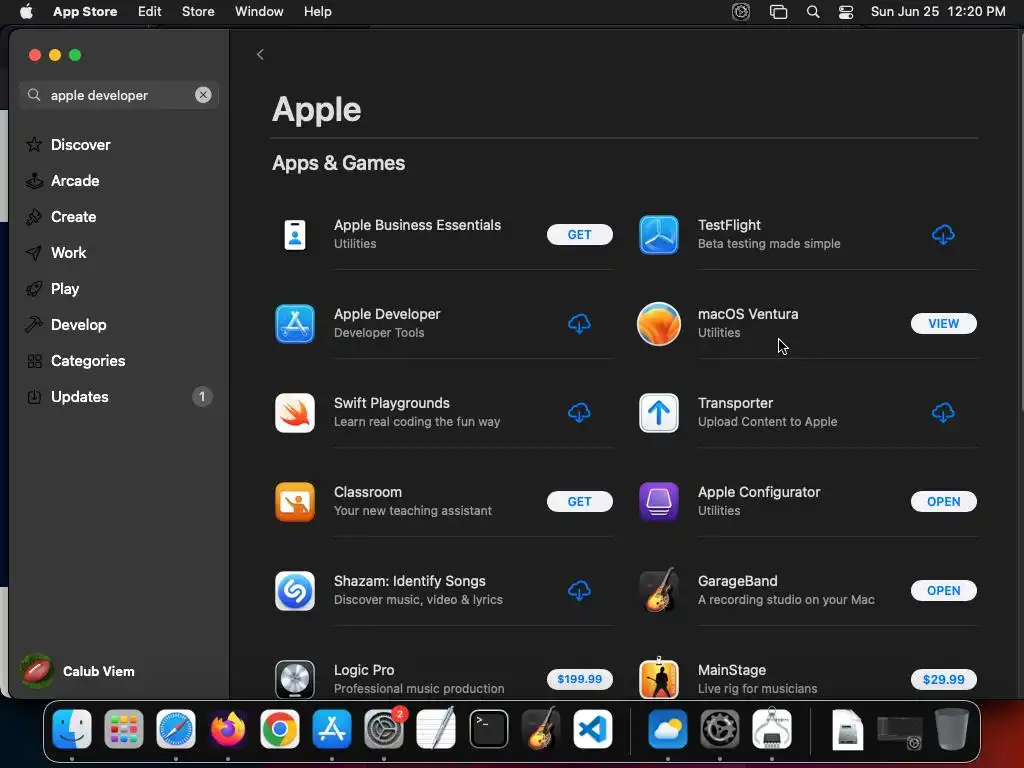Buy MainStage for $29.99
The image size is (1024, 768).
tap(944, 679)
